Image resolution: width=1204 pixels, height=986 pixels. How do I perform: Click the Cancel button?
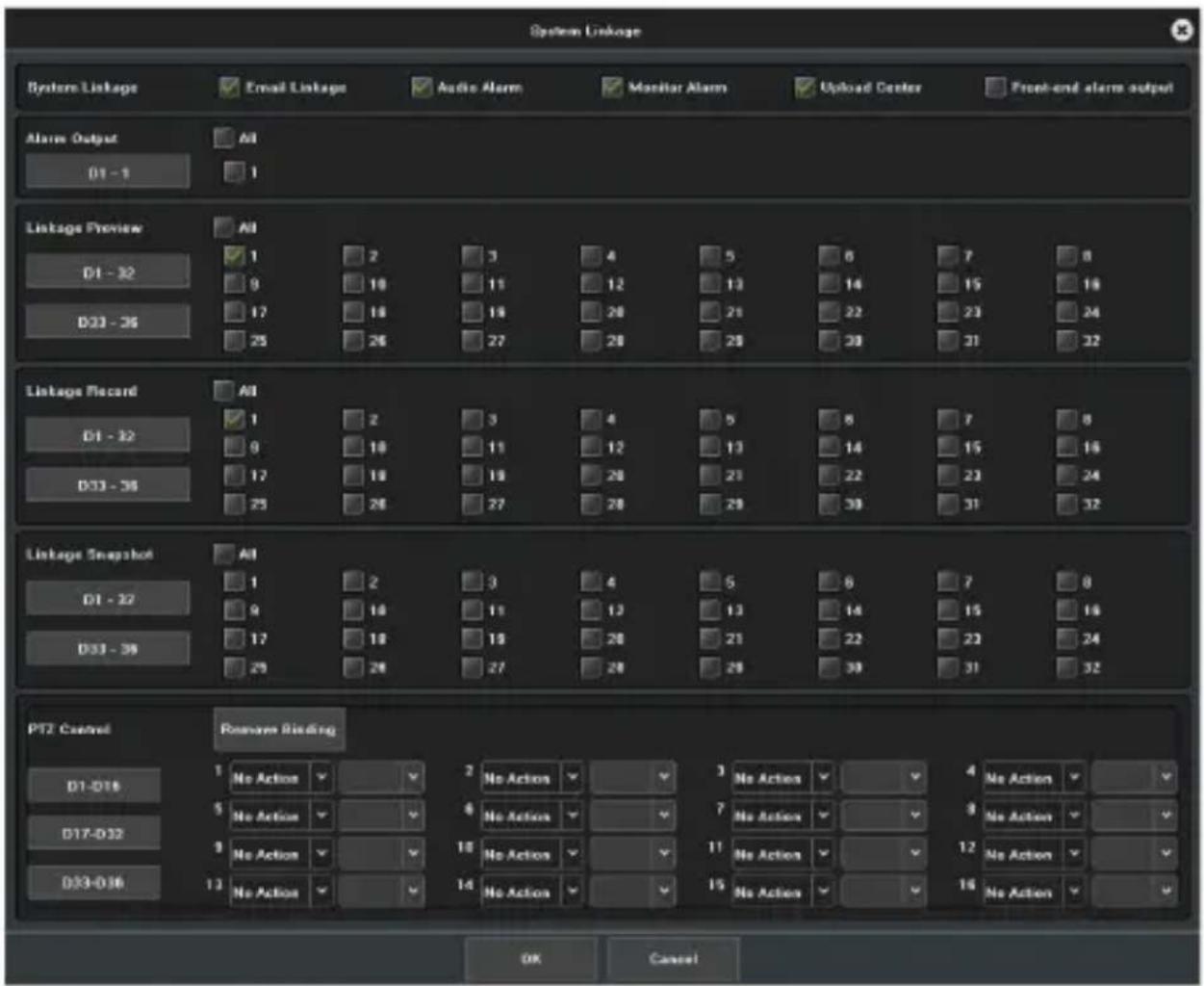pos(673,959)
